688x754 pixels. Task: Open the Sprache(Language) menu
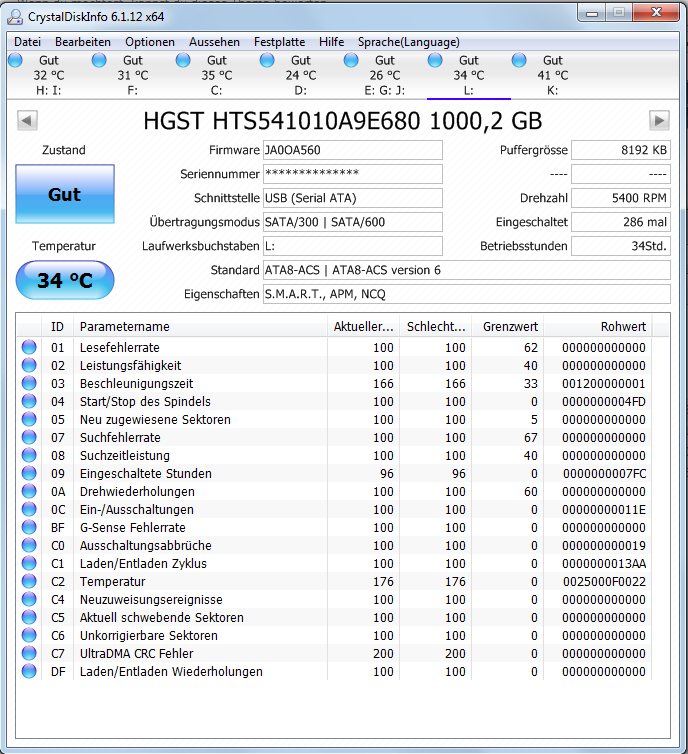coord(408,42)
